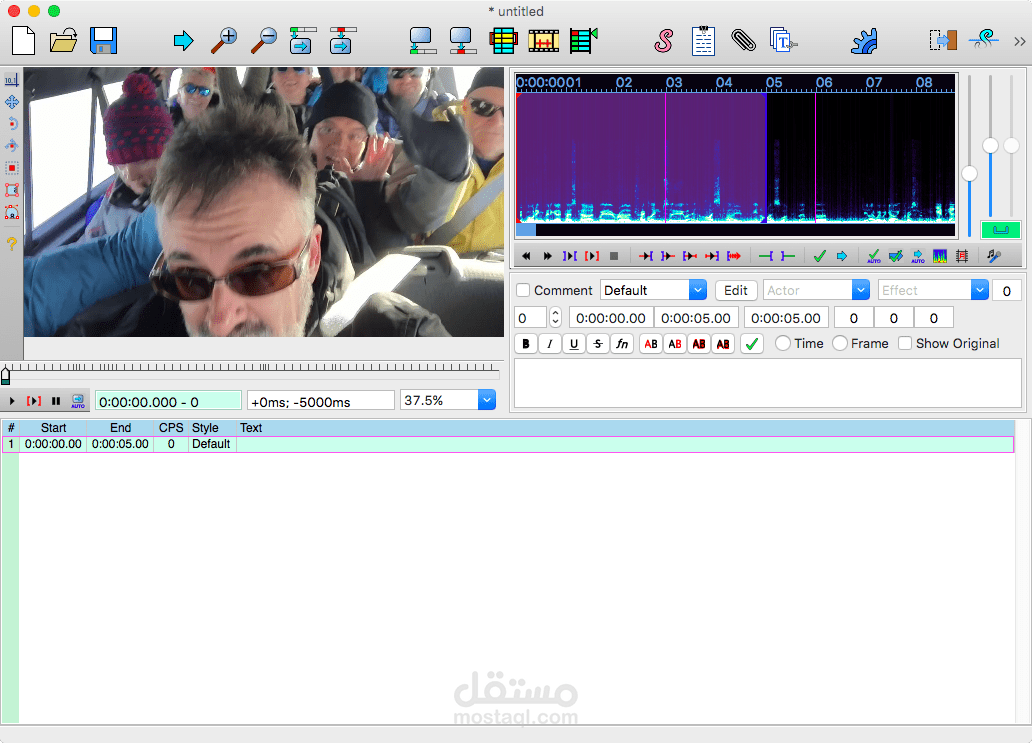Expand toolbar overflow chevrons
Screen dimensions: 1032x743
click(x=1019, y=41)
